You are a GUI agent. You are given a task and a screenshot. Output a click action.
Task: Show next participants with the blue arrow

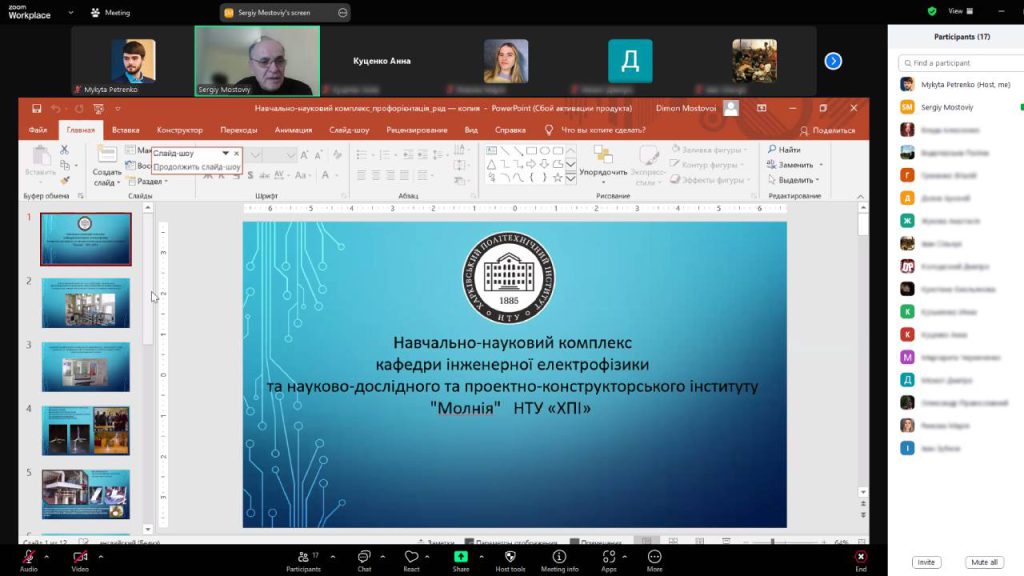coord(833,61)
